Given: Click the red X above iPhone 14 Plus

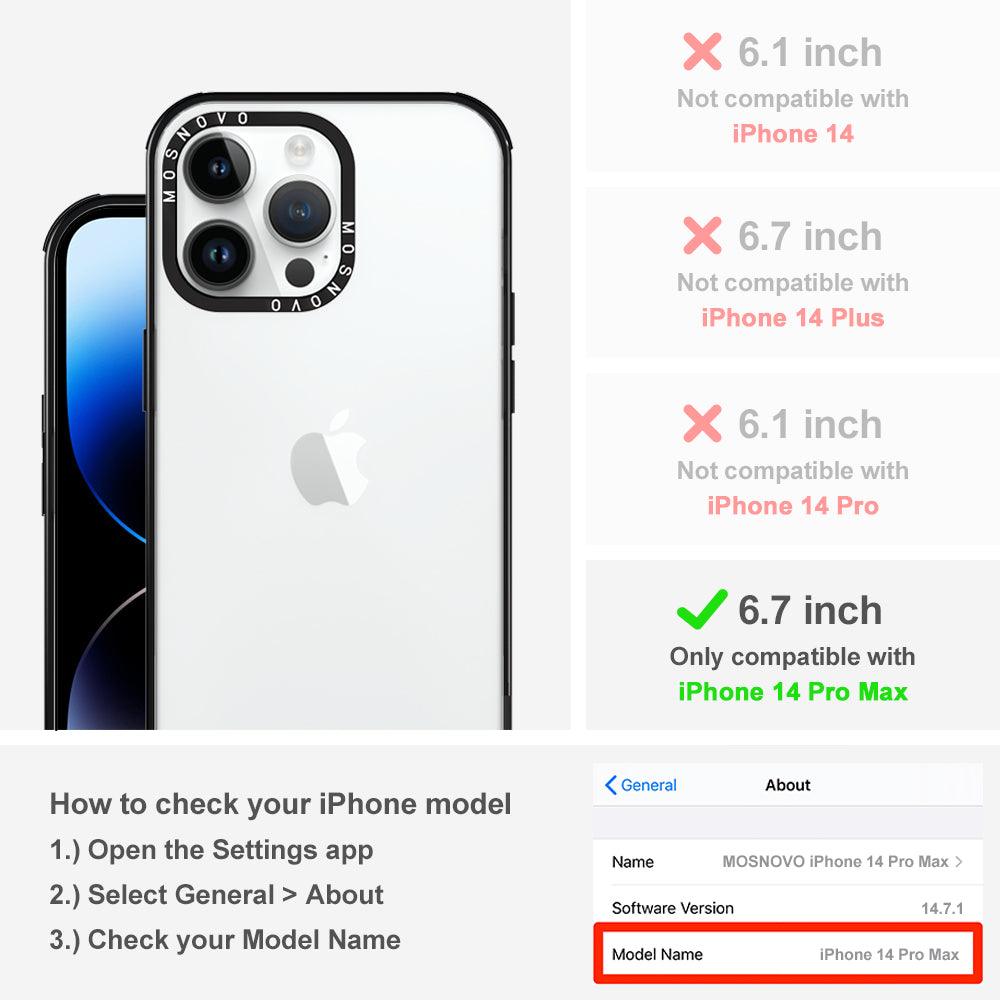Looking at the screenshot, I should [x=702, y=235].
